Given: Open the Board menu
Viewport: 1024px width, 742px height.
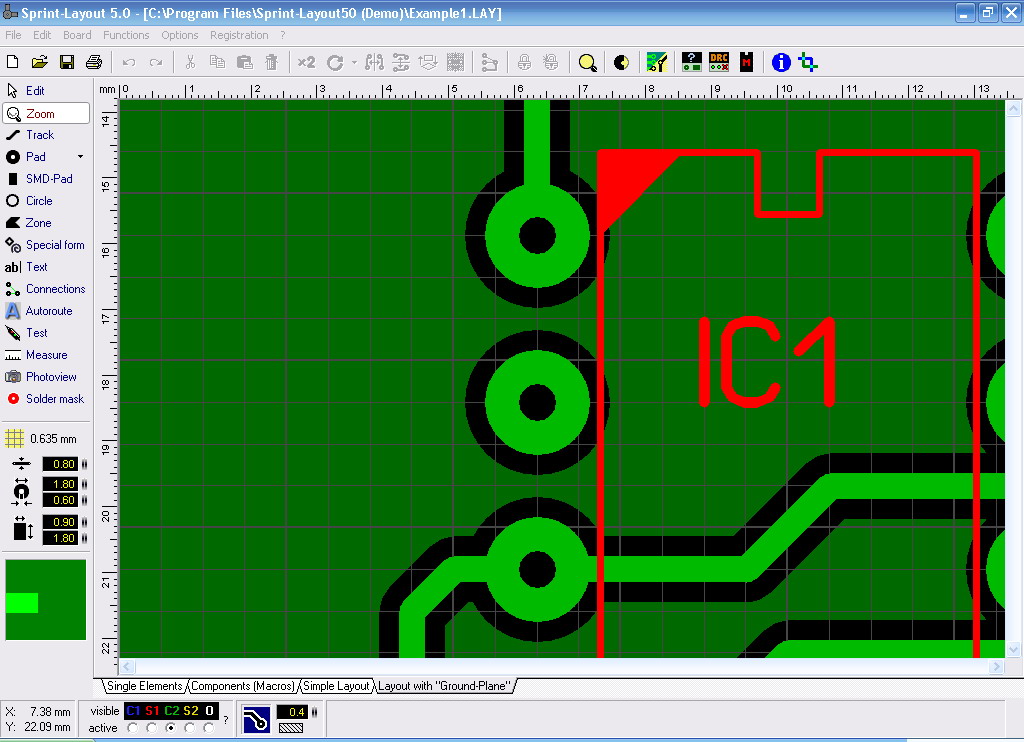Looking at the screenshot, I should [77, 35].
